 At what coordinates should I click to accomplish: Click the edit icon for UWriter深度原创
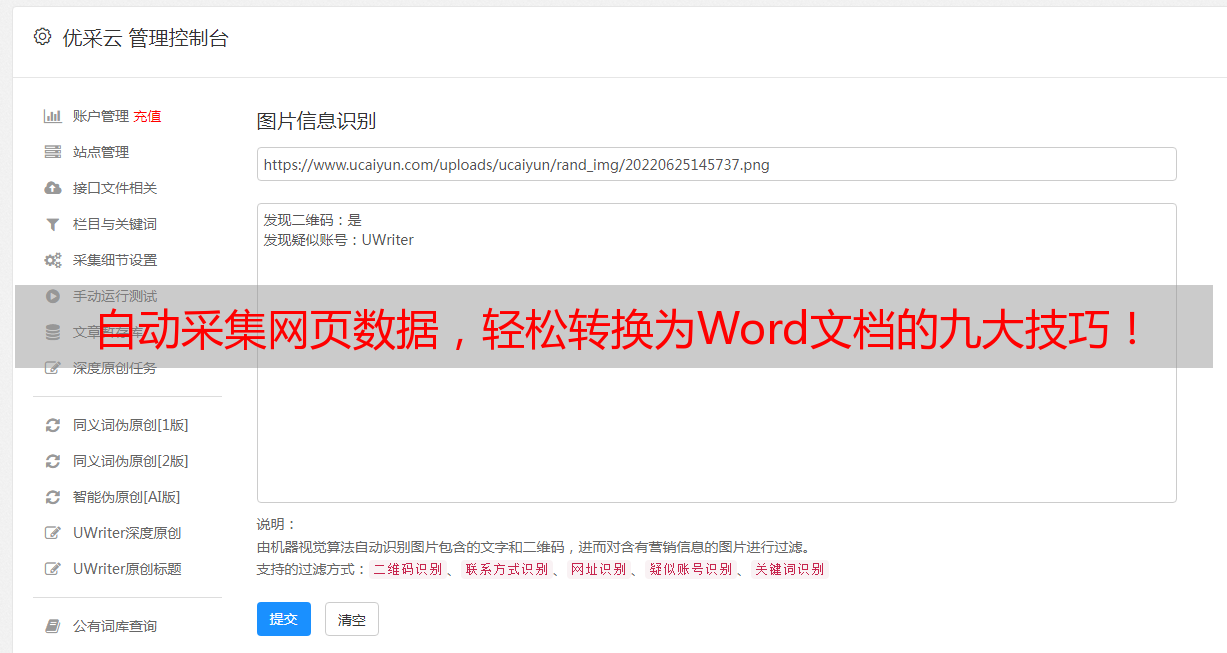pos(53,533)
